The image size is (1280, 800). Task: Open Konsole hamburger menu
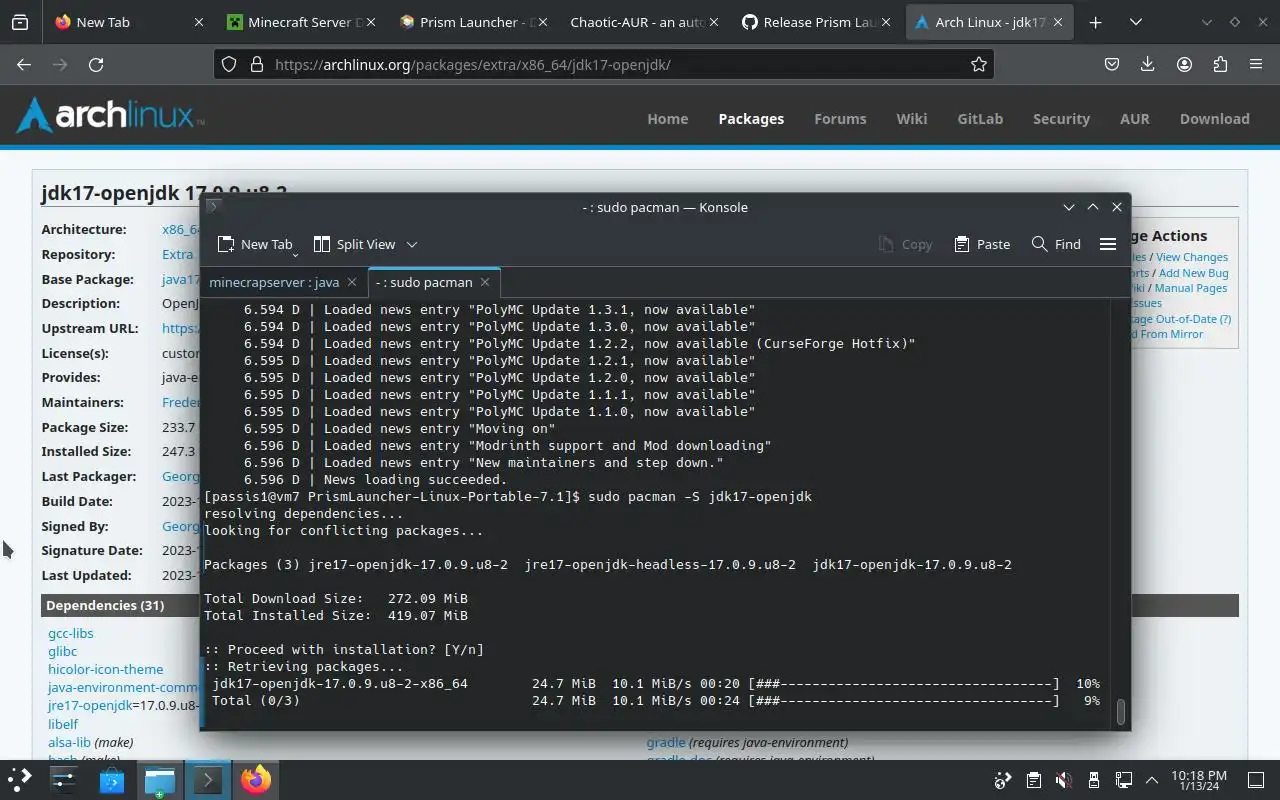pyautogui.click(x=1108, y=244)
